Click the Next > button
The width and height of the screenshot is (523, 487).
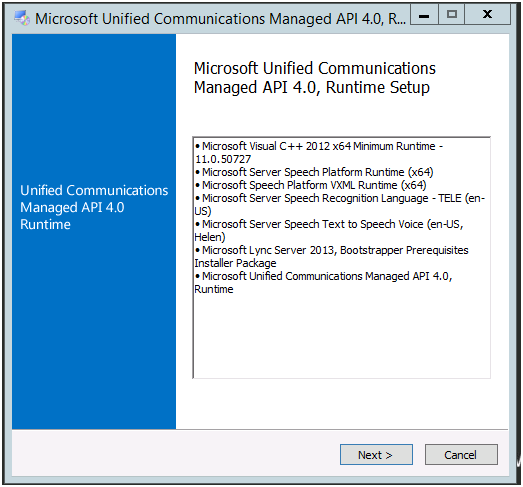376,454
